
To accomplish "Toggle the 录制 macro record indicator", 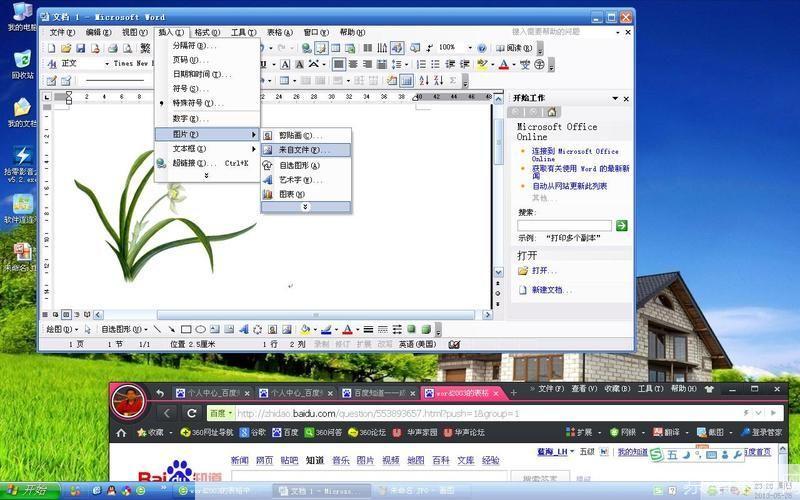I will [321, 344].
